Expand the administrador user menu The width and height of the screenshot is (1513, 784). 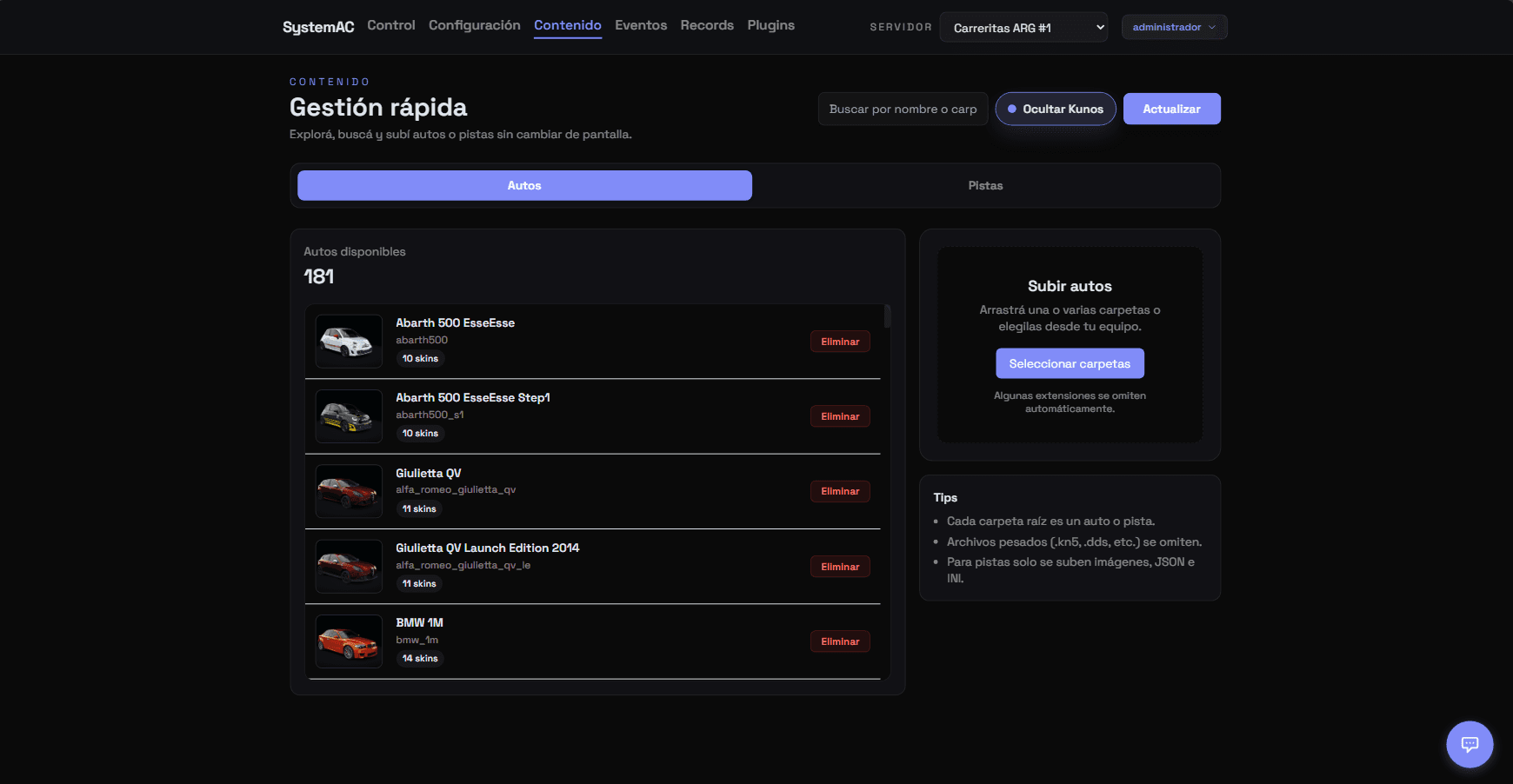click(1174, 27)
